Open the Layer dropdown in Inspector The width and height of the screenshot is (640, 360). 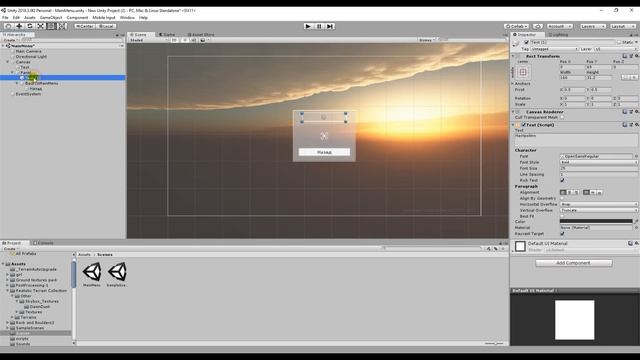616,49
